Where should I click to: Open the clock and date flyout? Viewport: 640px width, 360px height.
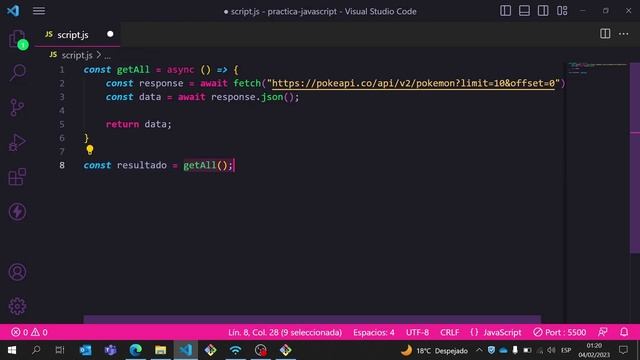tap(594, 350)
